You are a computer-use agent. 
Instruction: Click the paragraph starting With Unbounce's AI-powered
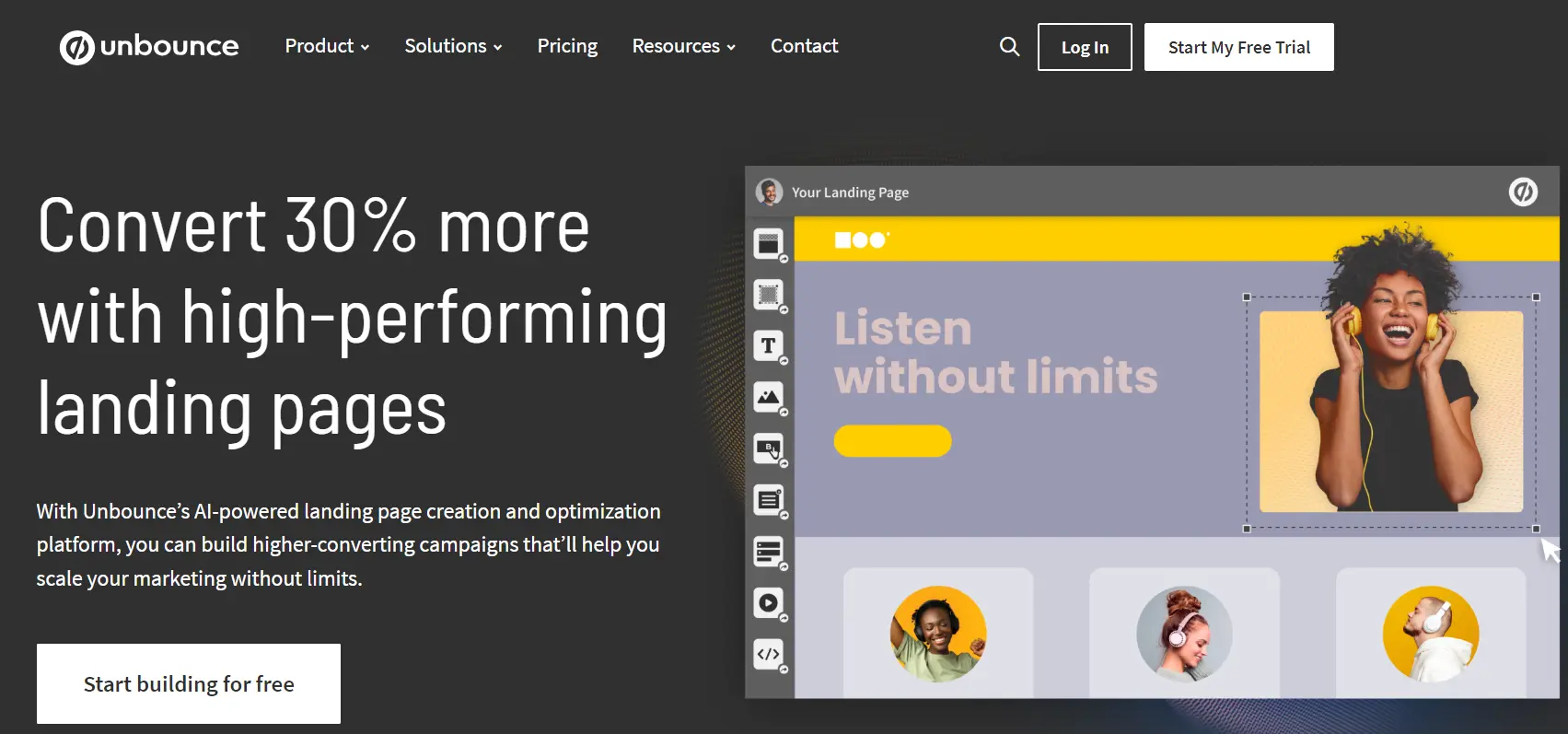[349, 544]
